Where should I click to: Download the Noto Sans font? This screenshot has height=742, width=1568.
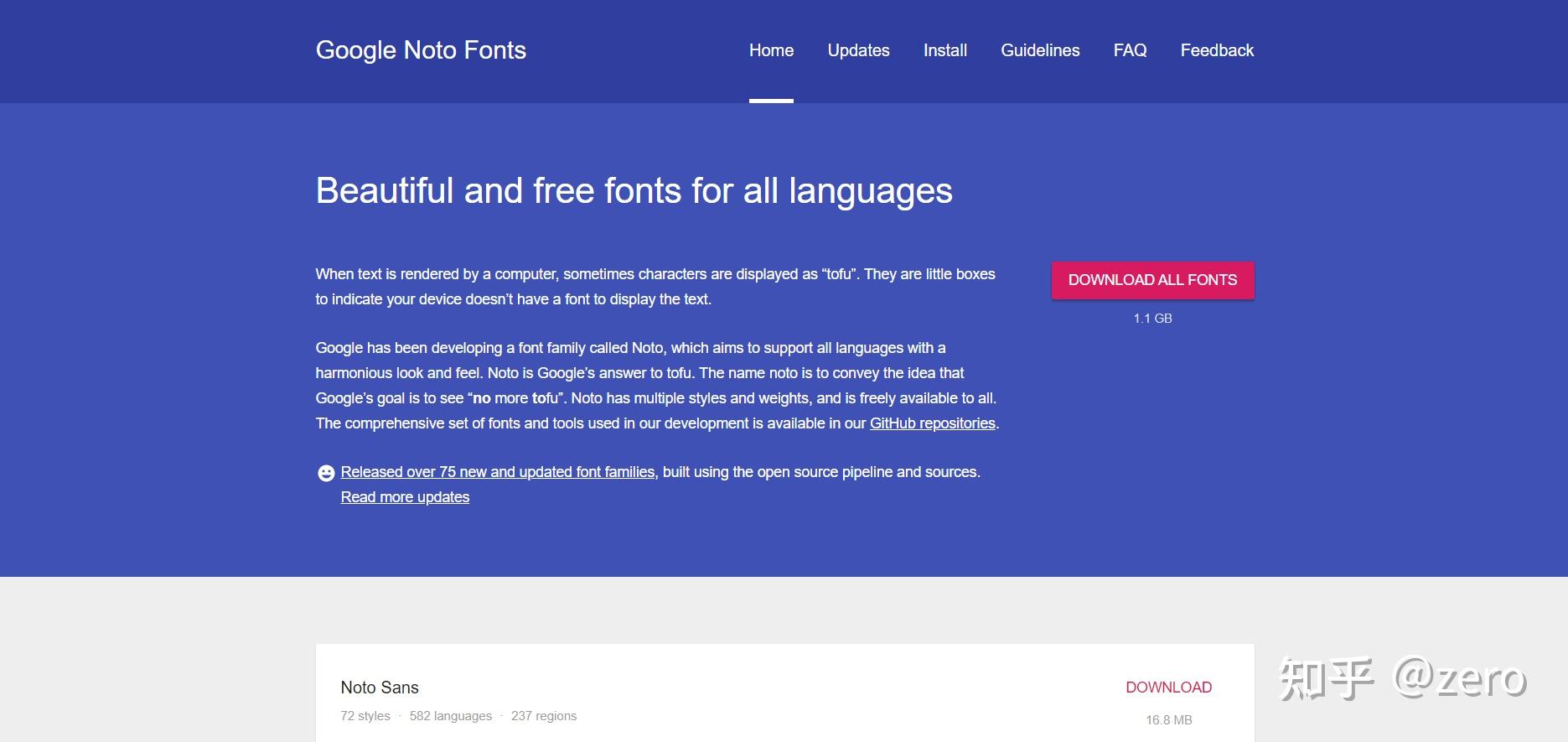point(1168,688)
